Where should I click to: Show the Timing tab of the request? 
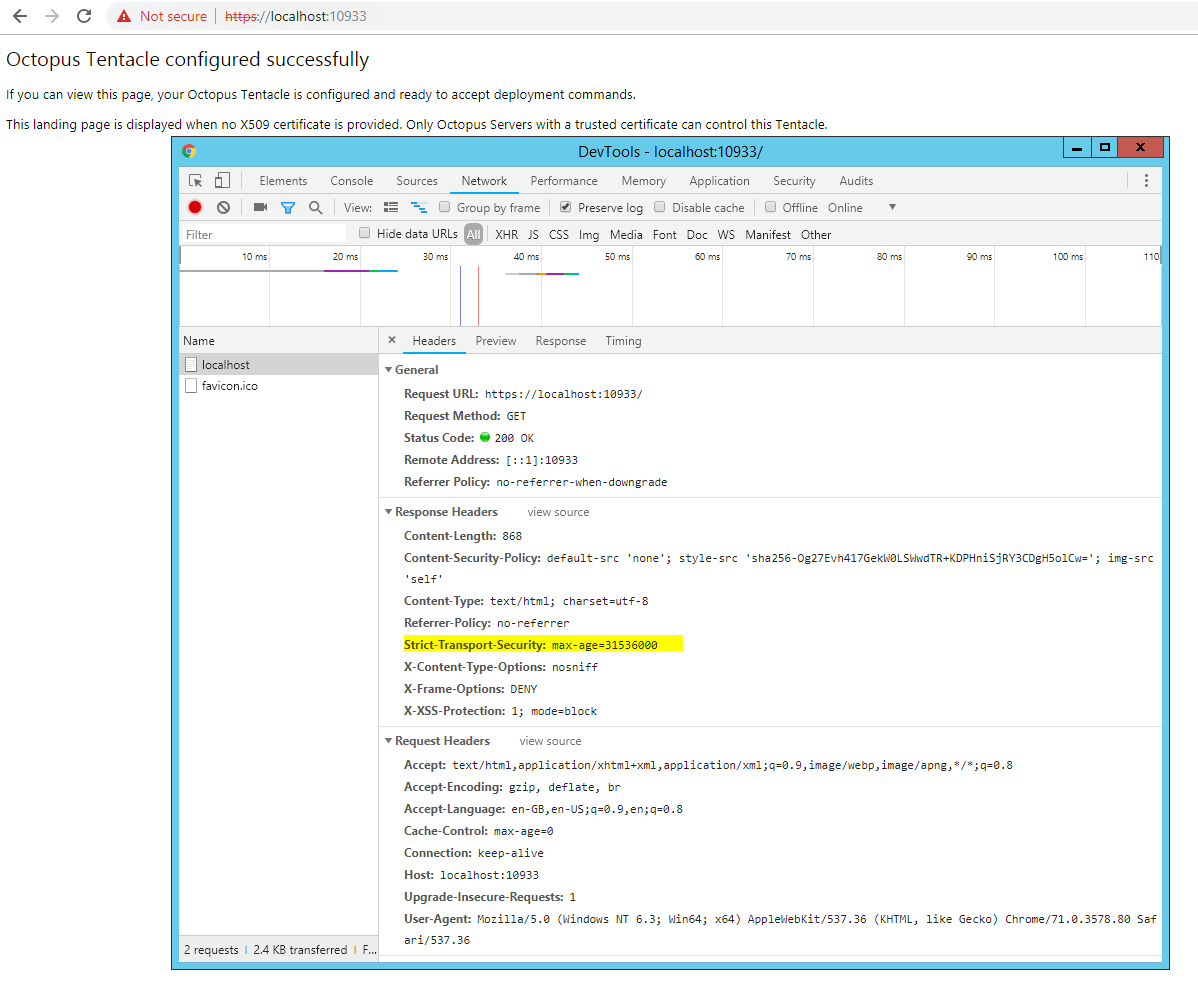click(623, 341)
